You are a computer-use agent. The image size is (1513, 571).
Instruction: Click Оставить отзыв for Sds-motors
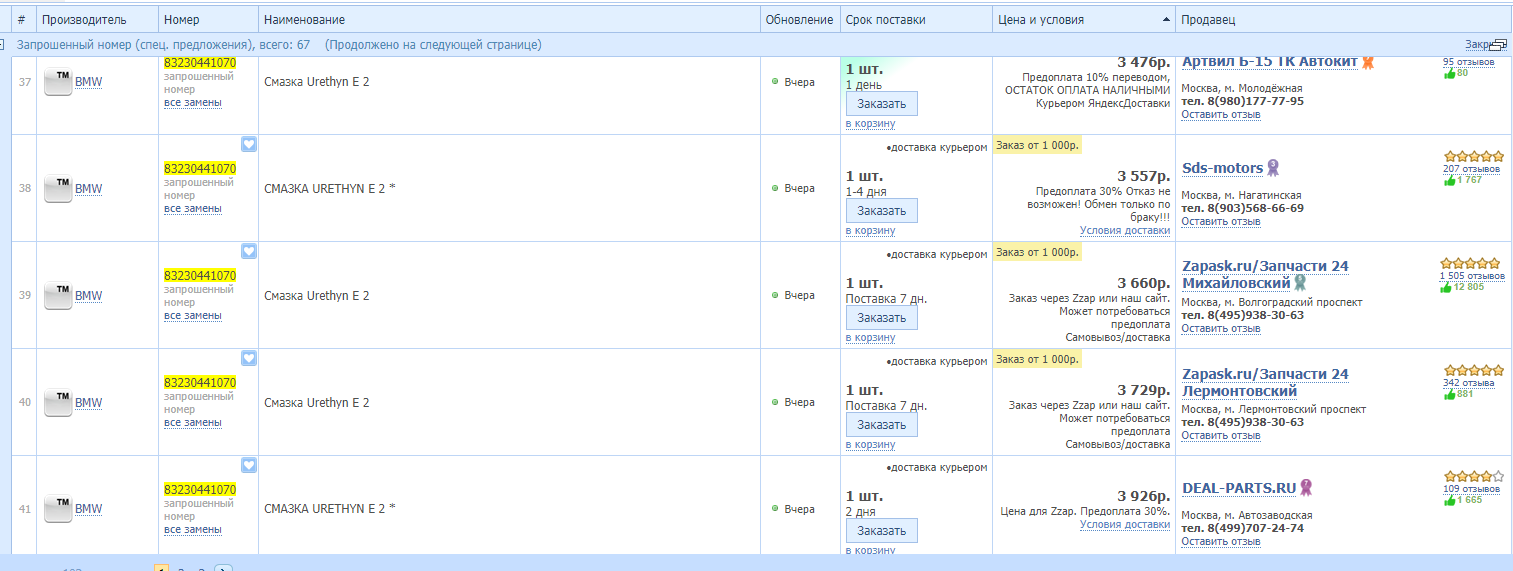point(1221,221)
